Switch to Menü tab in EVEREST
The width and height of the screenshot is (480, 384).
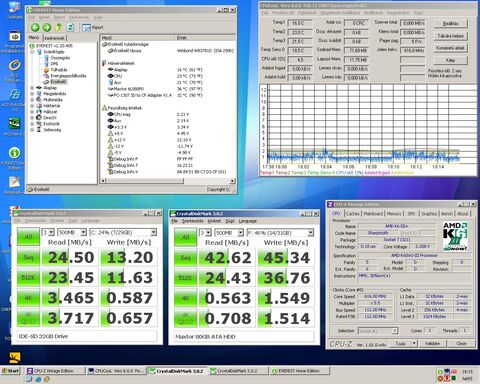click(x=34, y=38)
